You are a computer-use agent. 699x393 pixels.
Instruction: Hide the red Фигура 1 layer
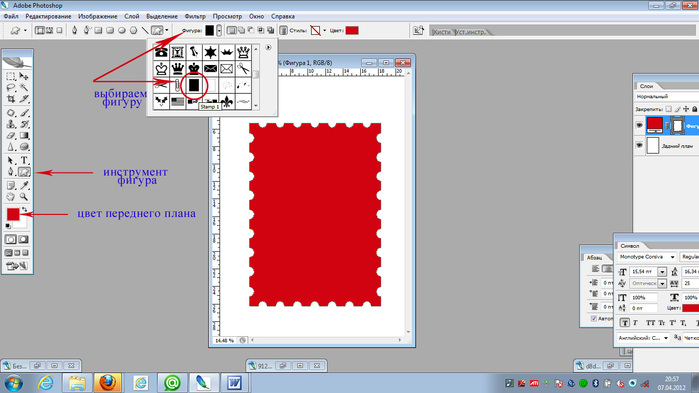(x=639, y=126)
